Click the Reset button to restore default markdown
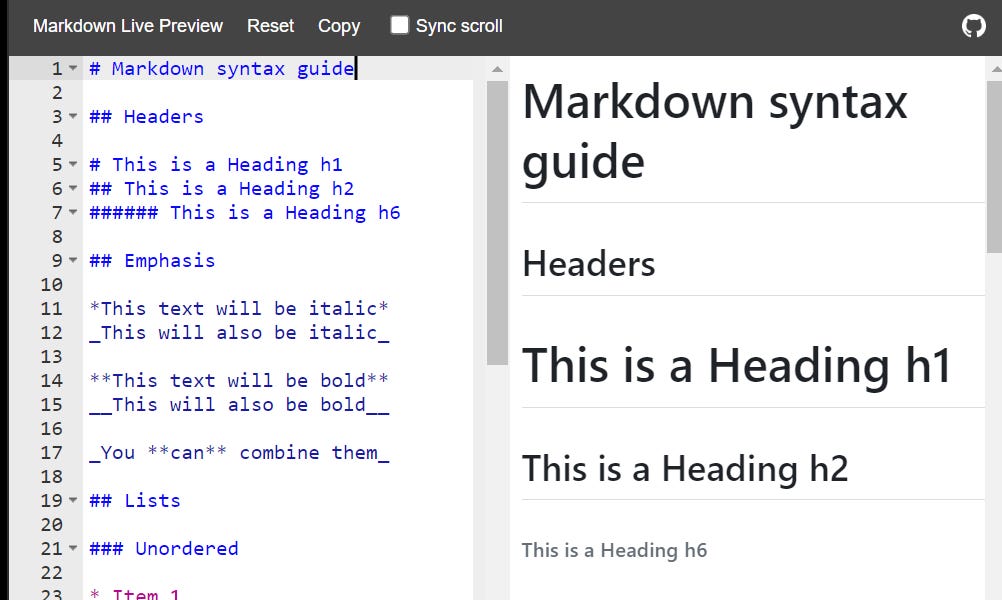Viewport: 1002px width, 600px height. [x=270, y=26]
